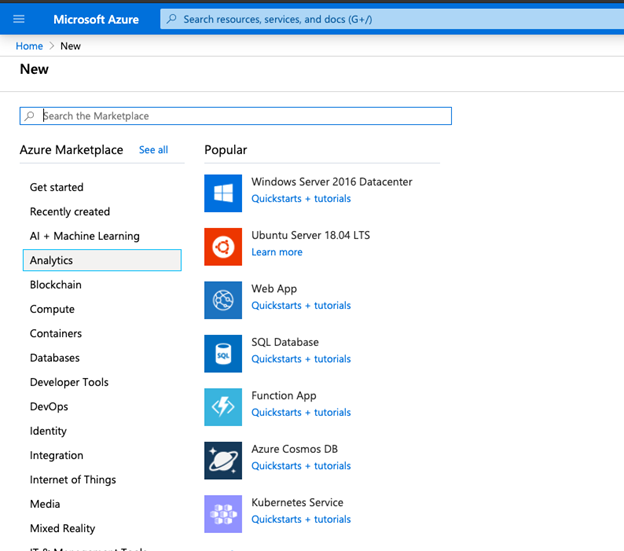Open Learn more under Ubuntu Server

(277, 252)
